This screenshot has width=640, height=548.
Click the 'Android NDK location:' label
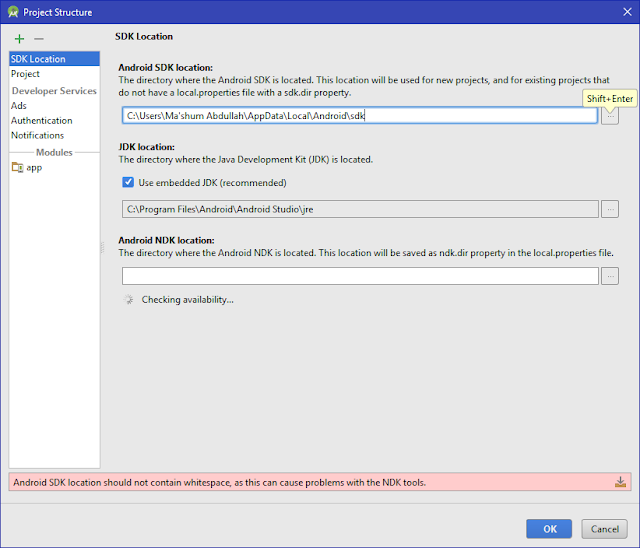(x=166, y=240)
